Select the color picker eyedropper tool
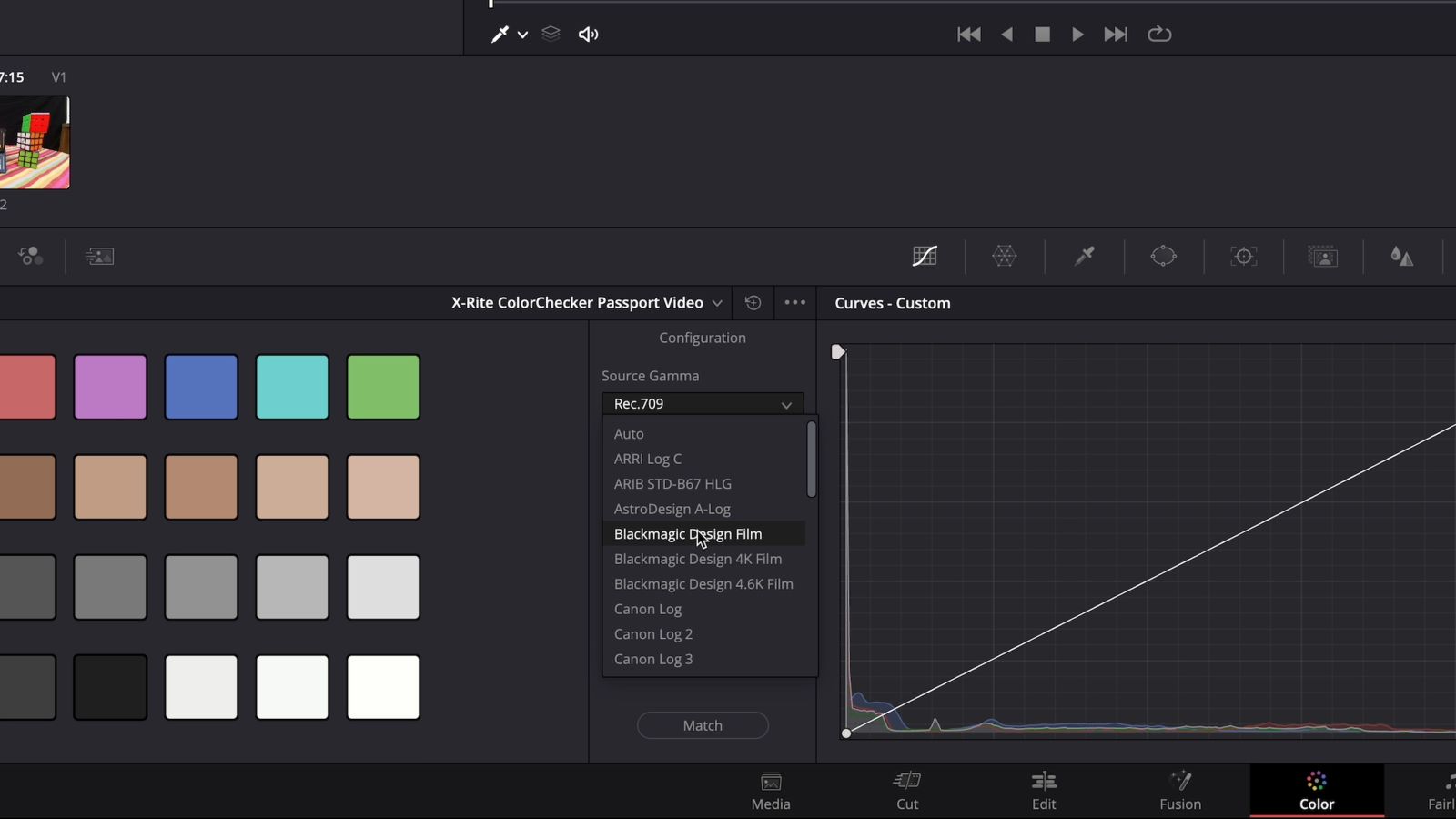1456x819 pixels. (x=500, y=35)
